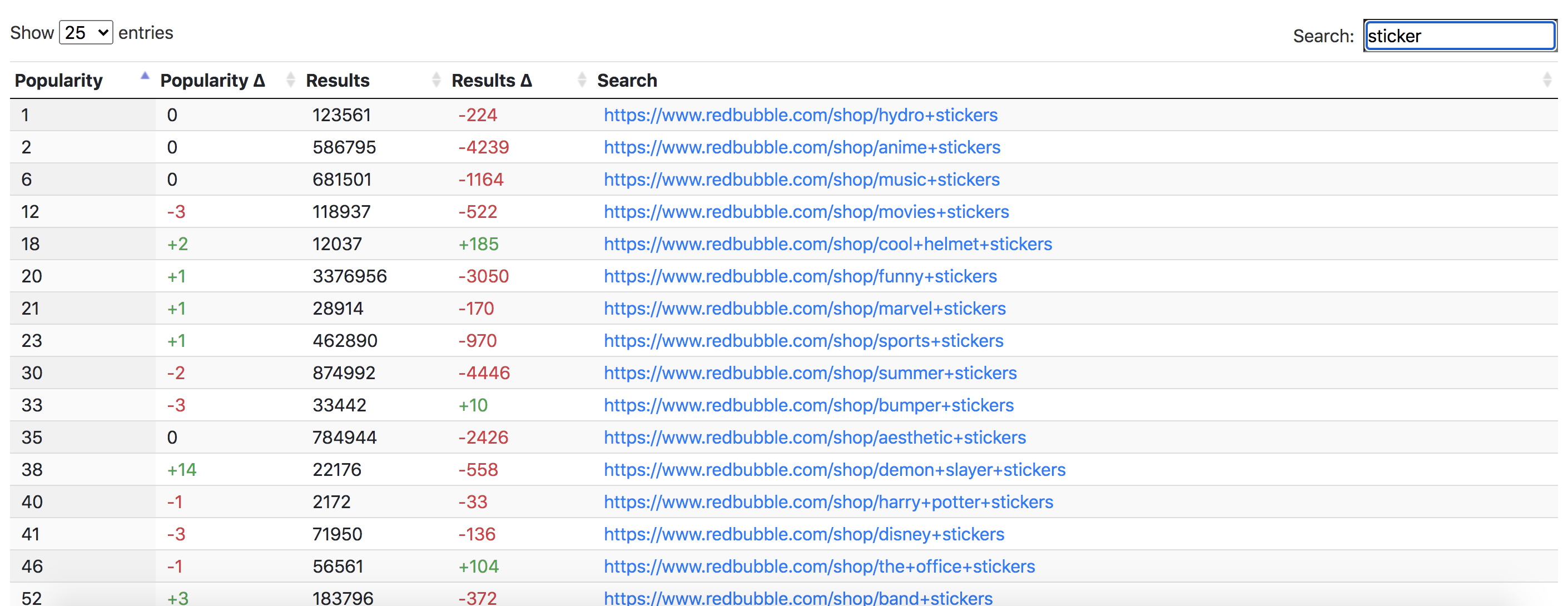Sort by the Search column header text
The width and height of the screenshot is (1568, 606).
(x=626, y=80)
